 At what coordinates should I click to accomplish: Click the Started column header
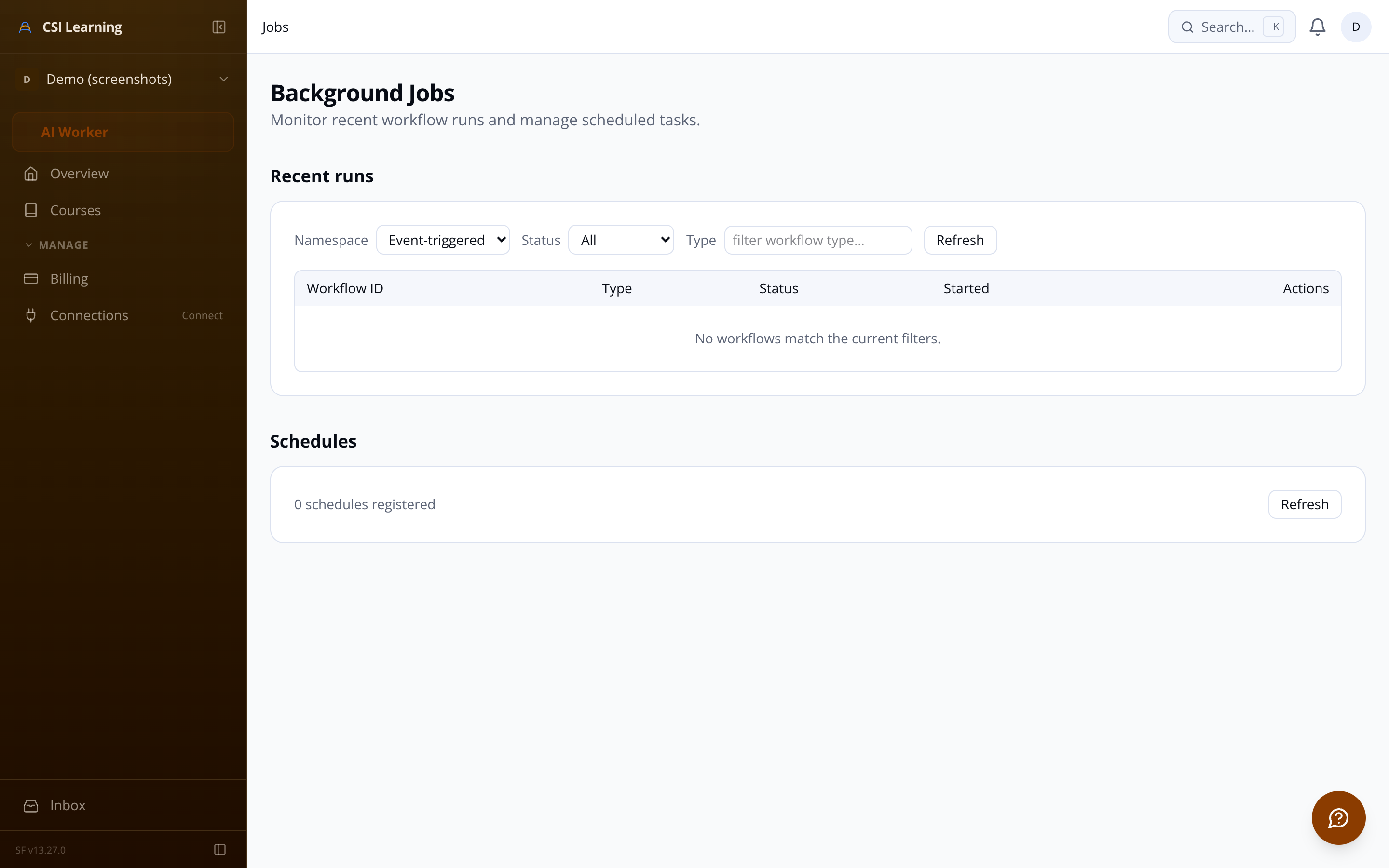967,288
